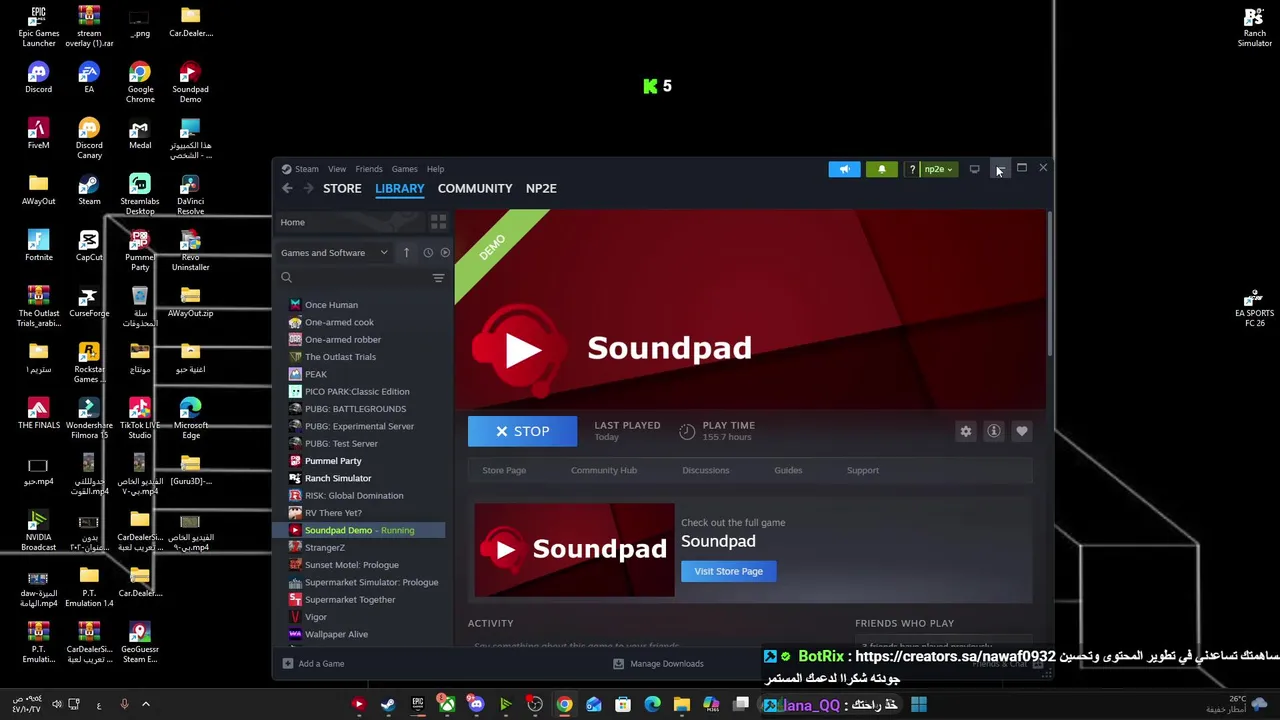Viewport: 1280px width, 720px height.
Task: Click the Steam page vertical scrollbar
Action: (x=1049, y=285)
